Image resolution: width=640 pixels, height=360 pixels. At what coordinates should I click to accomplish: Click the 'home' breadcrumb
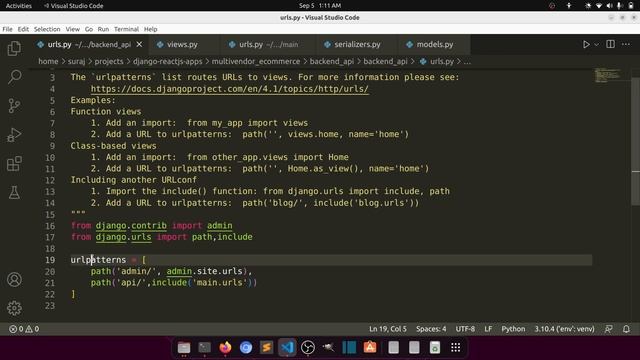coord(48,61)
